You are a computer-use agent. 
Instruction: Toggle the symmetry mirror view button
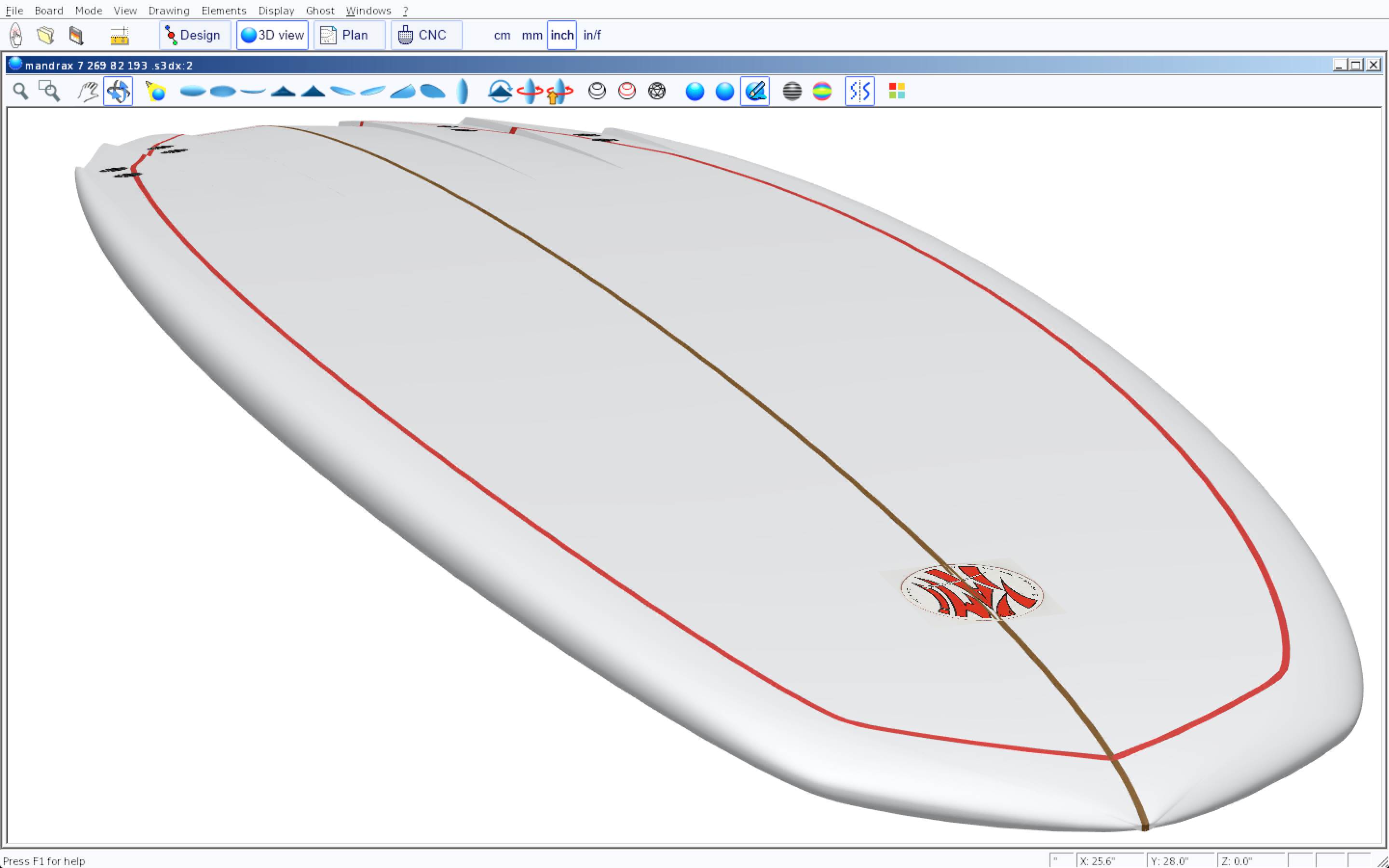pyautogui.click(x=859, y=91)
